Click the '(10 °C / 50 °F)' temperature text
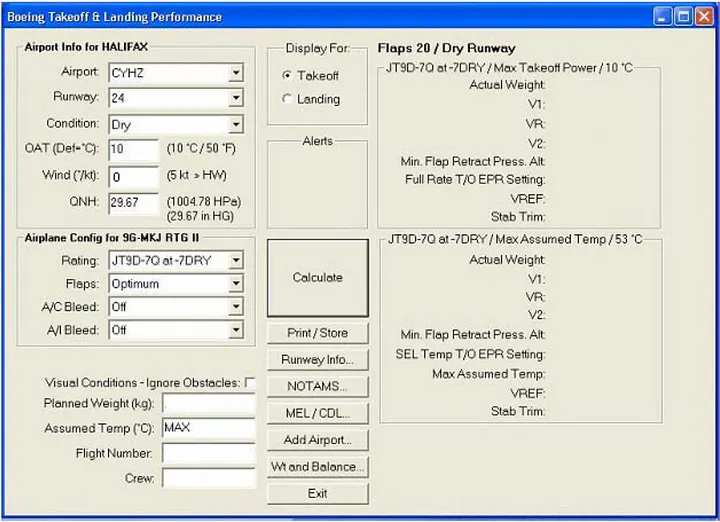 [201, 149]
